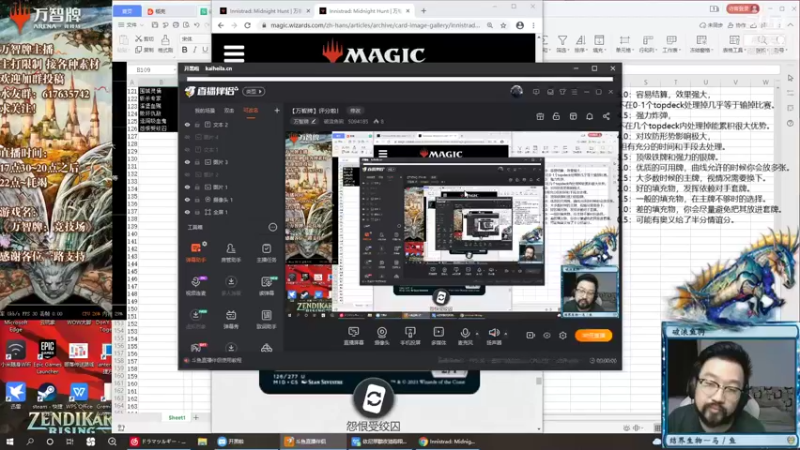The image size is (800, 450).
Task: Open the 首页 tab in WPS window
Action: (127, 11)
